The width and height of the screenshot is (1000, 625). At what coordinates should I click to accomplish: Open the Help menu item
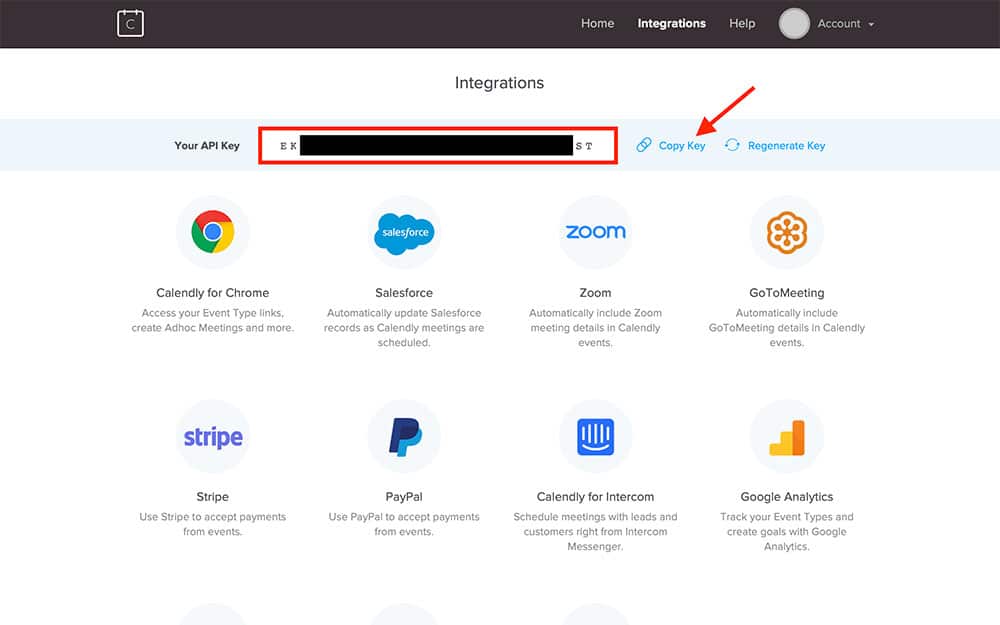pos(742,24)
